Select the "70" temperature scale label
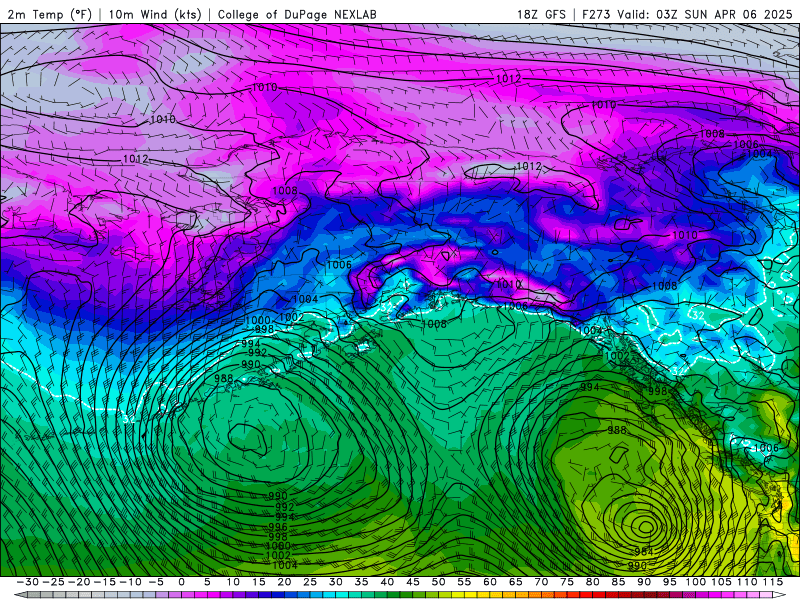Screen dimensions: 800x600 click(541, 582)
